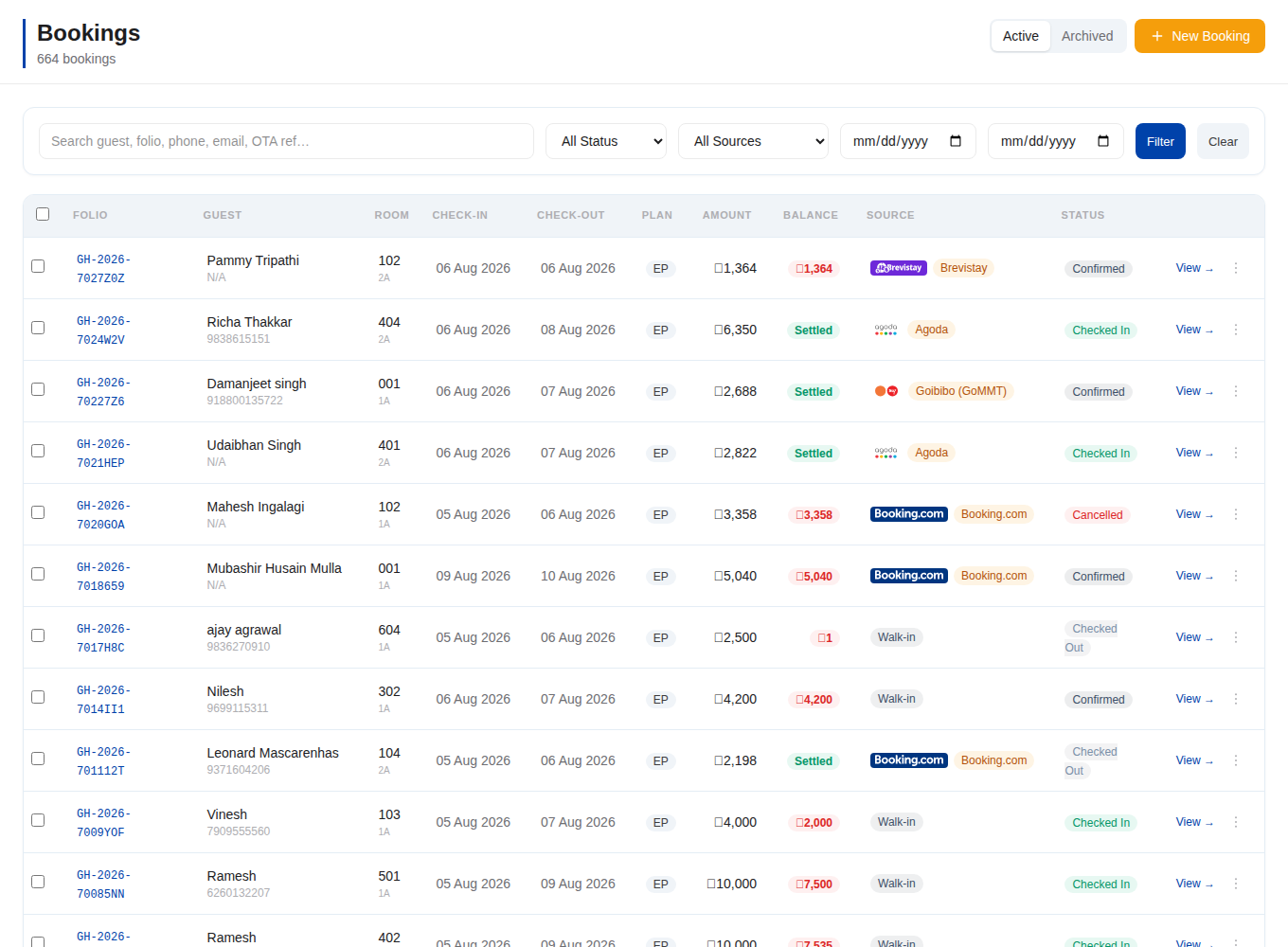Open kebab menu for ajay agrawal

coord(1236,637)
